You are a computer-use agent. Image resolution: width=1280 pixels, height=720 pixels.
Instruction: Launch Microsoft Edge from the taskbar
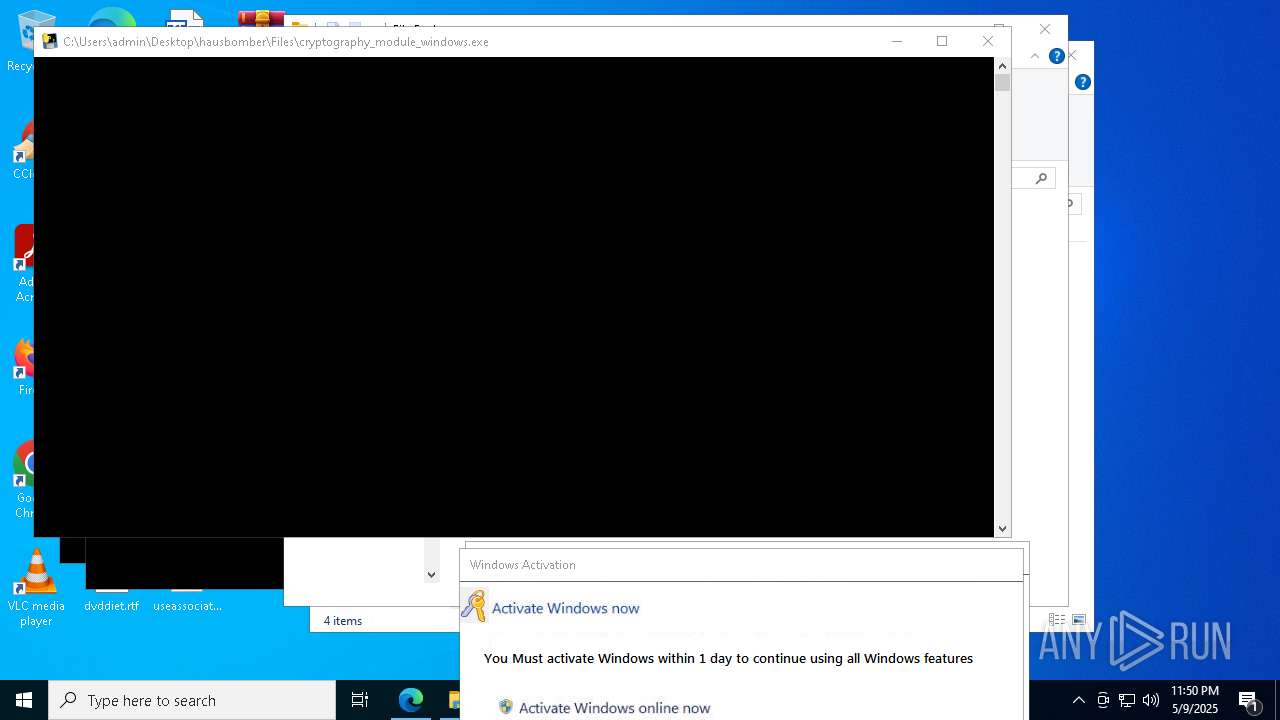click(410, 700)
